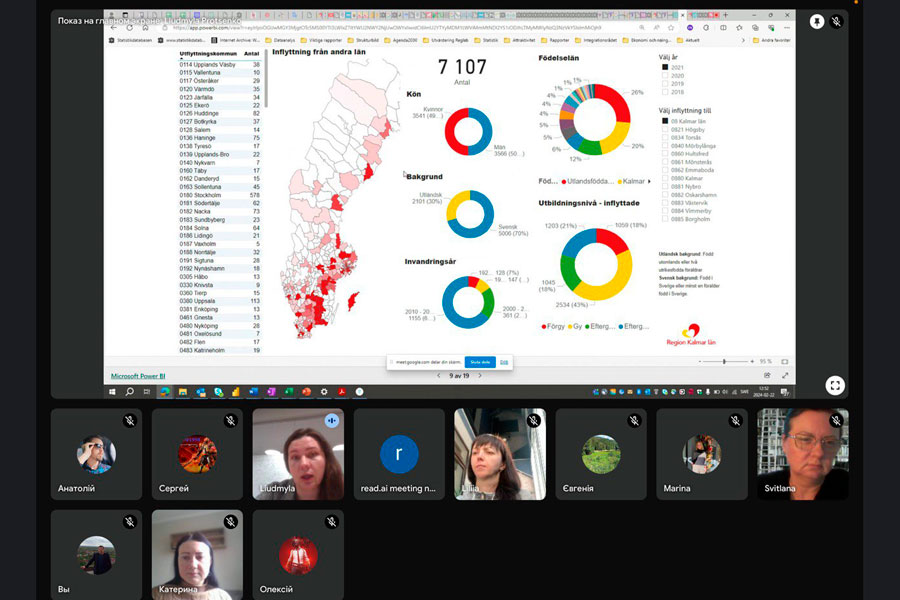Image resolution: width=900 pixels, height=600 pixels.
Task: Open taskbar search magnifier in shared screen
Action: [x=130, y=392]
